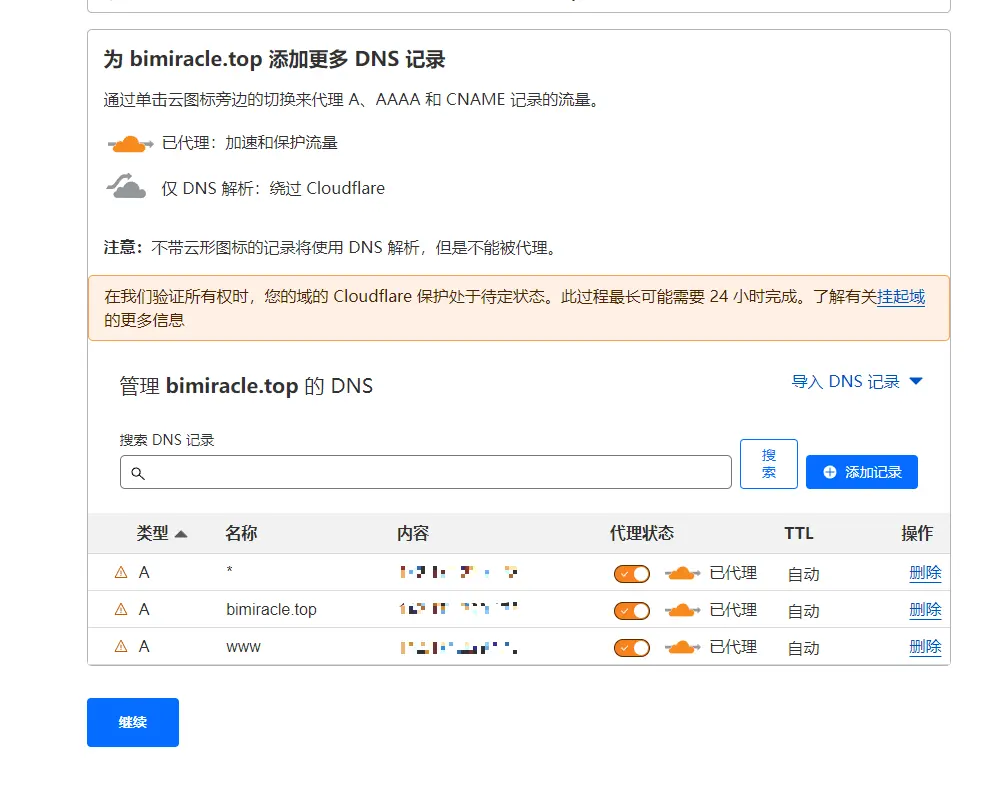Screen dimensions: 1008x794
Task: Click the 为 bimiracle.top 添加更多 DNS 记录 heading
Action: [x=274, y=59]
